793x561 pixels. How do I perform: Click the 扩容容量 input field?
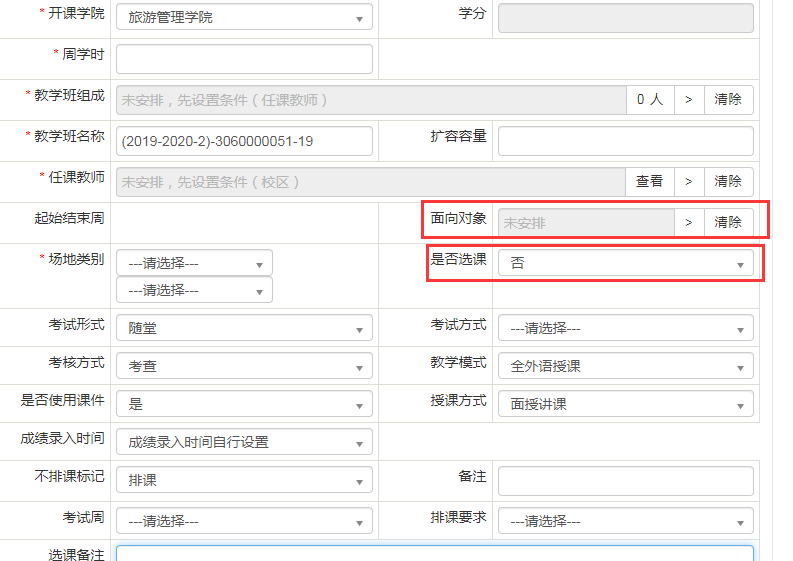tap(625, 141)
